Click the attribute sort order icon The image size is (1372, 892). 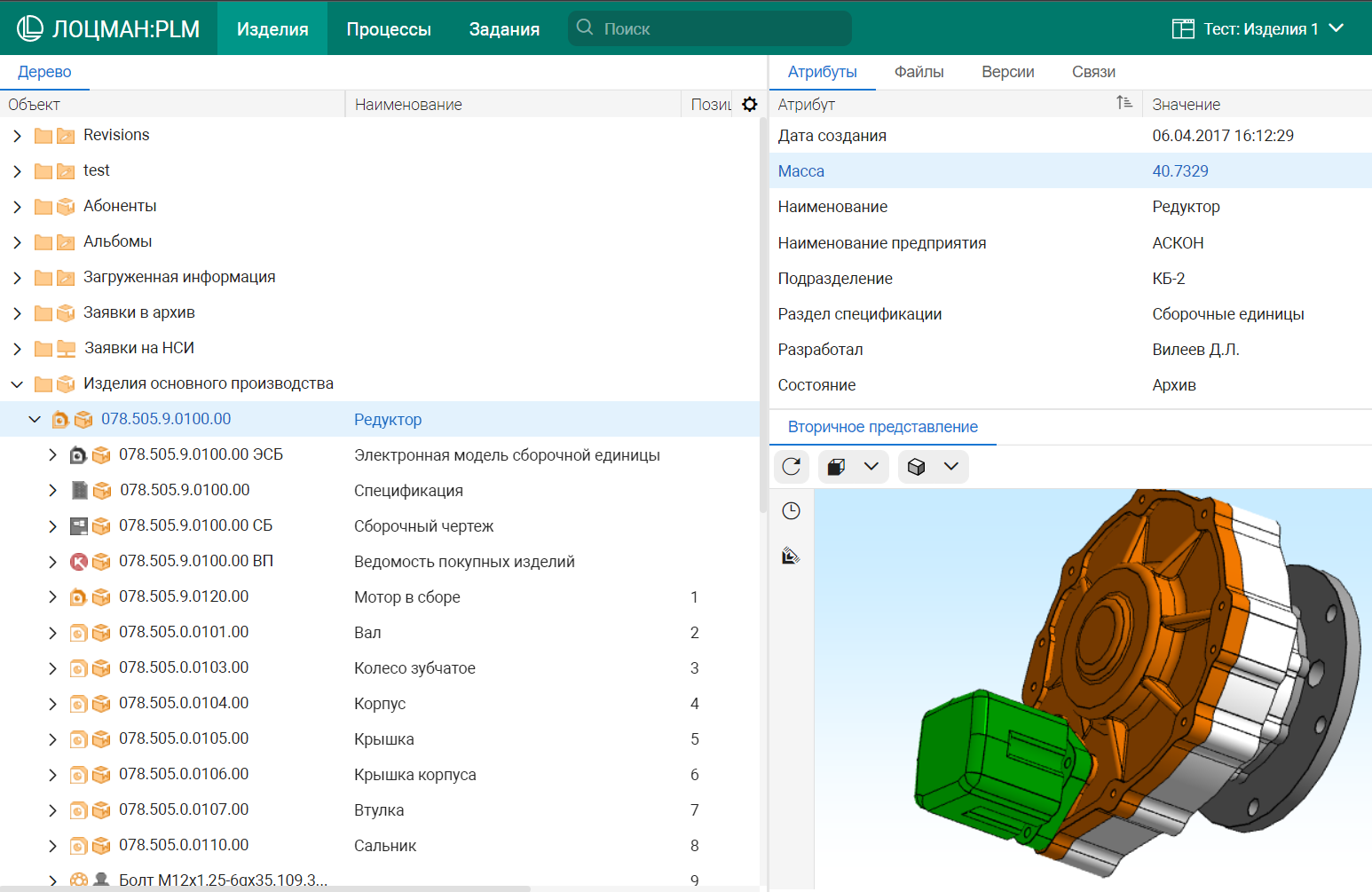1124,104
